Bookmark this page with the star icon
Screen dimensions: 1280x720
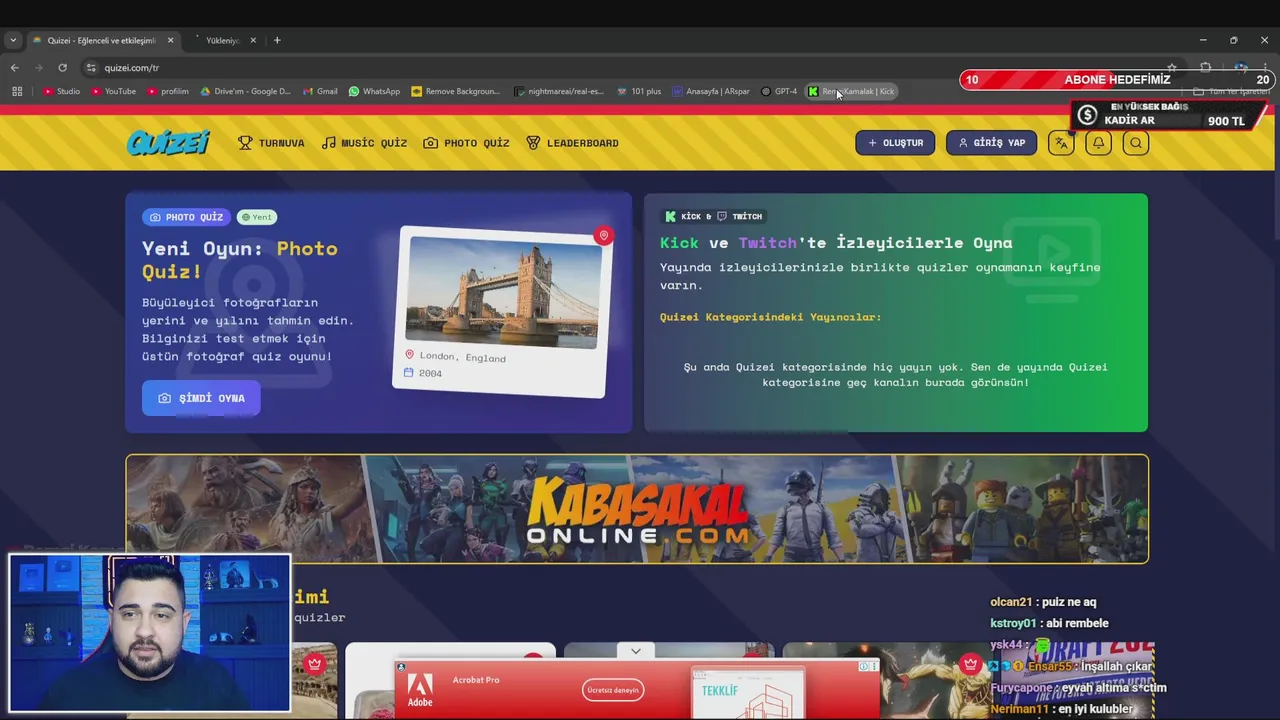pos(1172,68)
